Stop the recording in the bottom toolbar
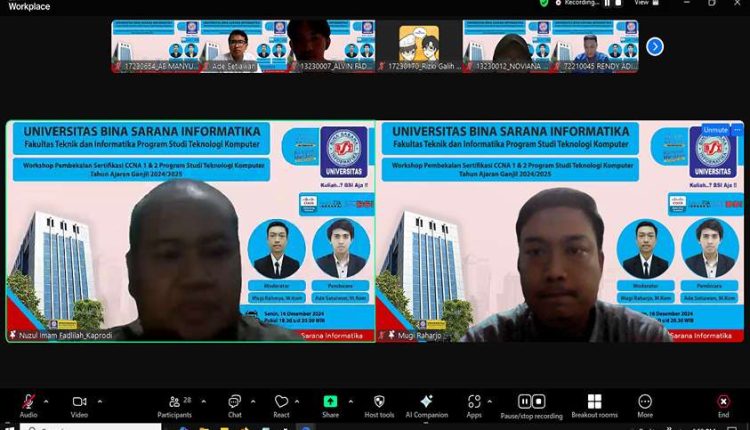 (539, 401)
